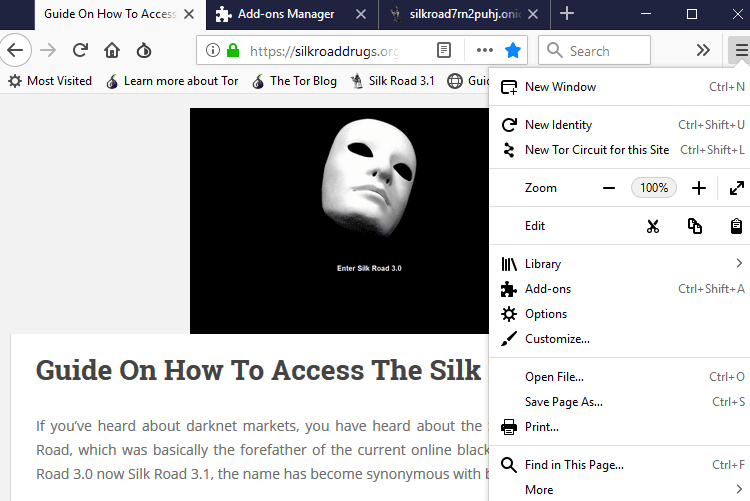Open page actions three-dot menu
Viewport: 750px width, 501px height.
pyautogui.click(x=485, y=50)
